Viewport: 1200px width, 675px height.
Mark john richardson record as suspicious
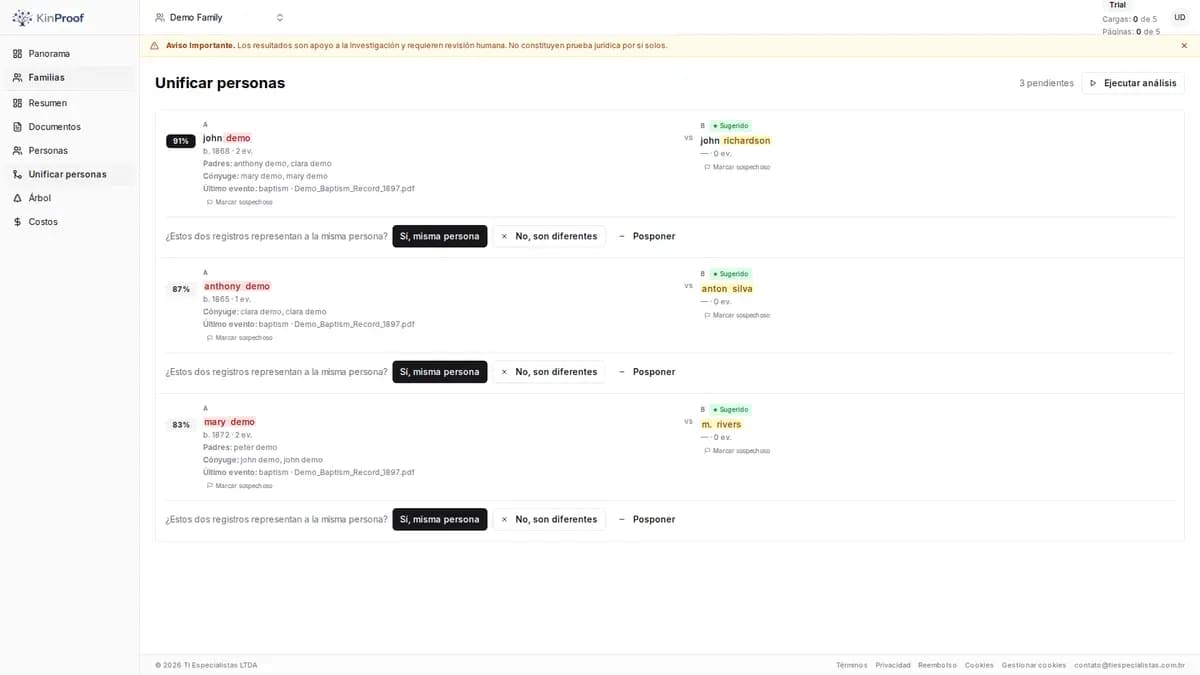click(737, 167)
